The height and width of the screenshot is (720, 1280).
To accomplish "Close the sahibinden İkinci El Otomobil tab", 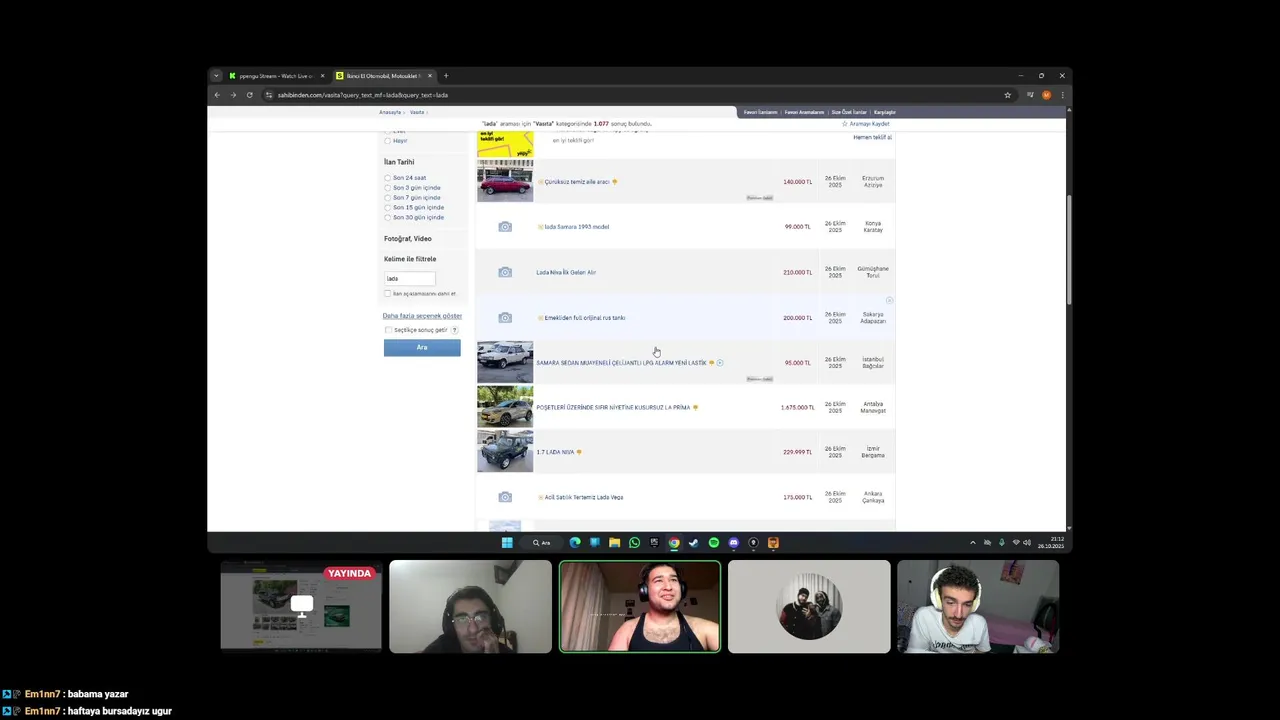I will tap(430, 76).
